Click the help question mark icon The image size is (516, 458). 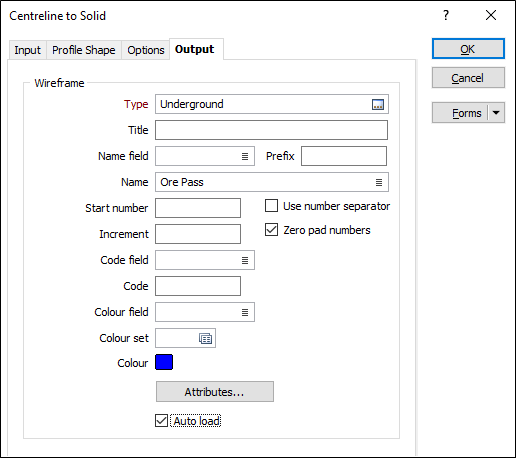(446, 15)
